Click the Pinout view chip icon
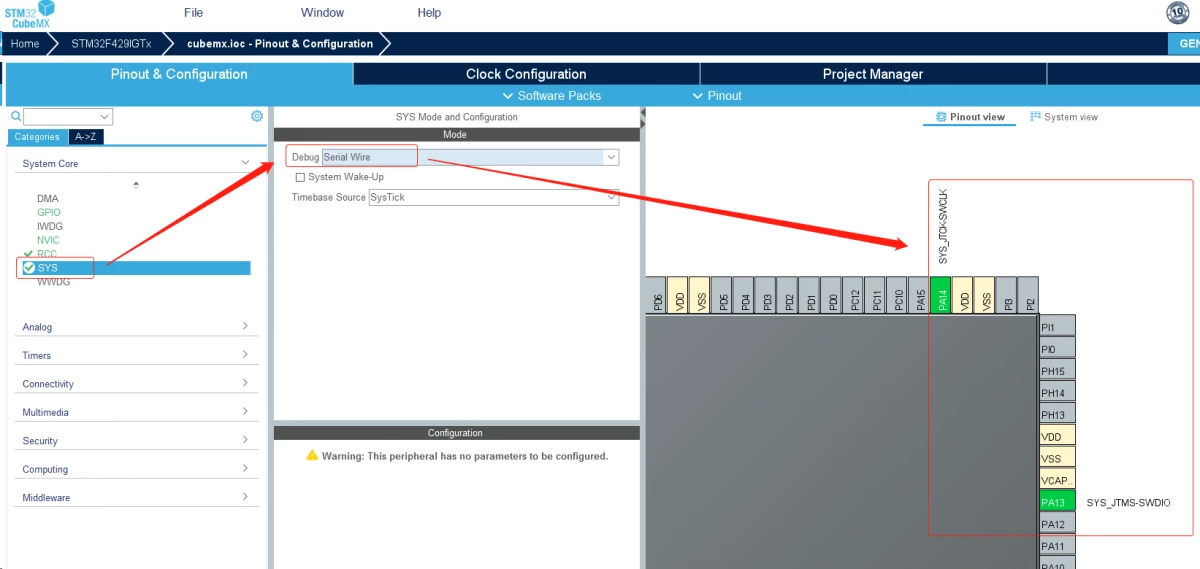1200x569 pixels. pos(941,117)
